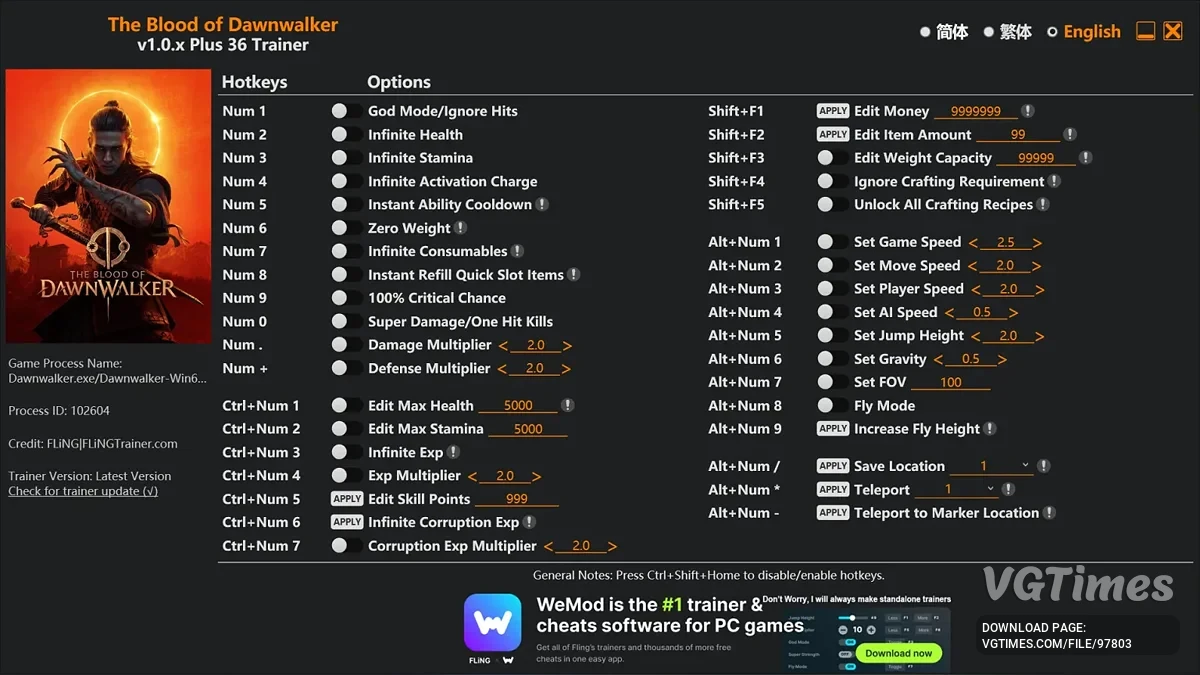Click the Edit Weight Capacity value field
Screen dimensions: 1200x675
[x=1036, y=158]
